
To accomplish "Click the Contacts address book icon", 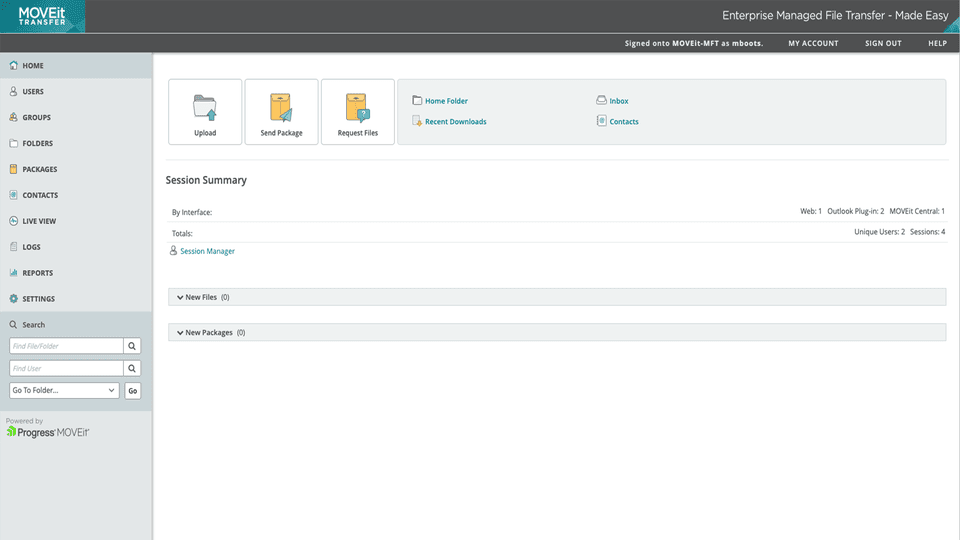I will (601, 121).
